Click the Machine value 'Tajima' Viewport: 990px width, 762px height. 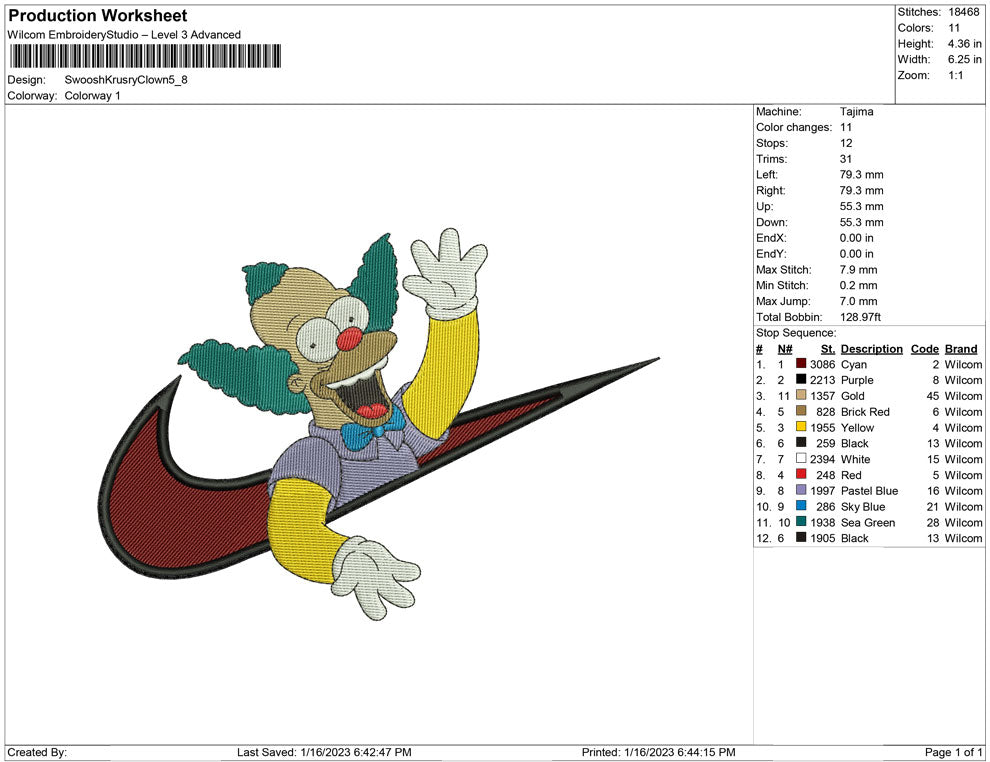click(856, 112)
